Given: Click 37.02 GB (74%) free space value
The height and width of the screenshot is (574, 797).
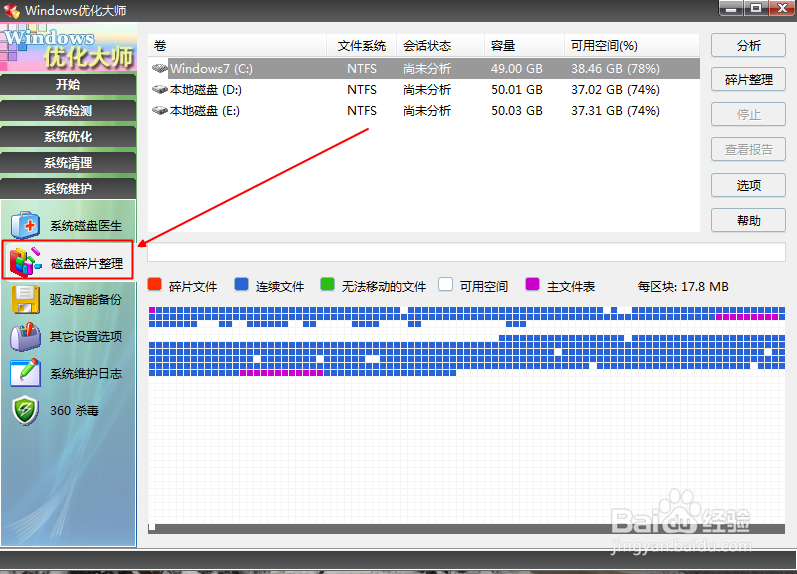Looking at the screenshot, I should pos(616,90).
